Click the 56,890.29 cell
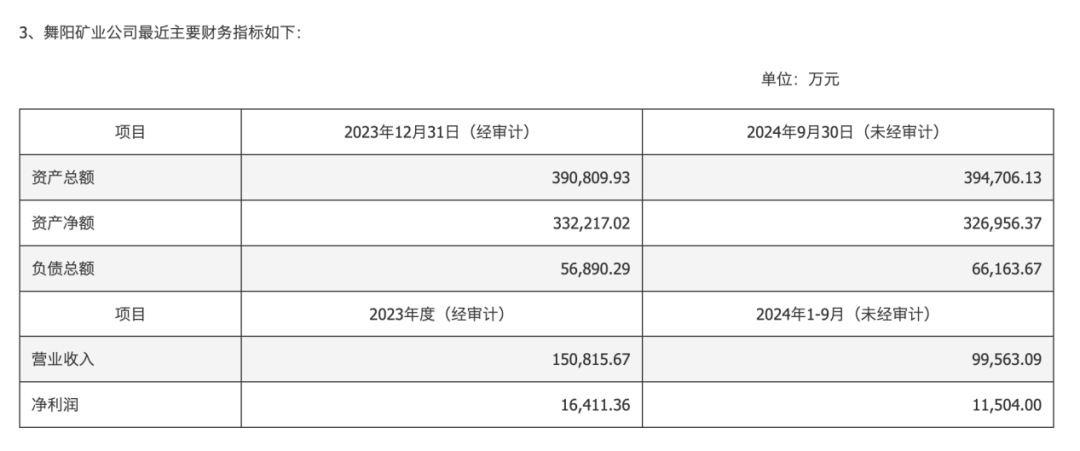1080x451 pixels. click(595, 268)
